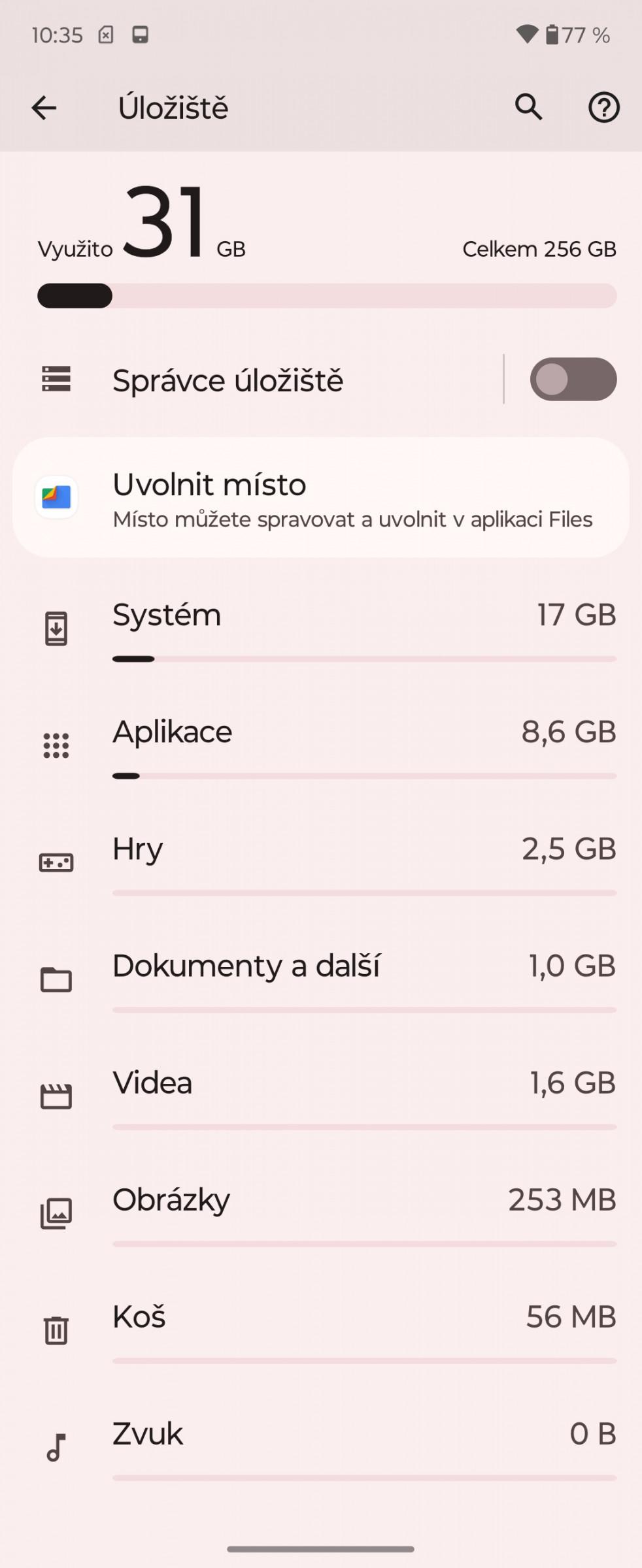Tap the Videa clapperboard icon
Image resolution: width=642 pixels, height=1568 pixels.
point(56,1096)
